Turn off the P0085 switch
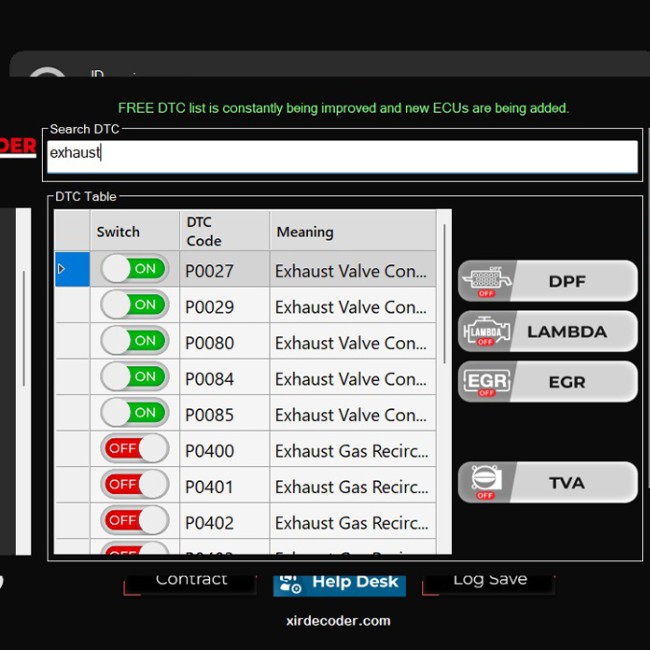 click(134, 412)
